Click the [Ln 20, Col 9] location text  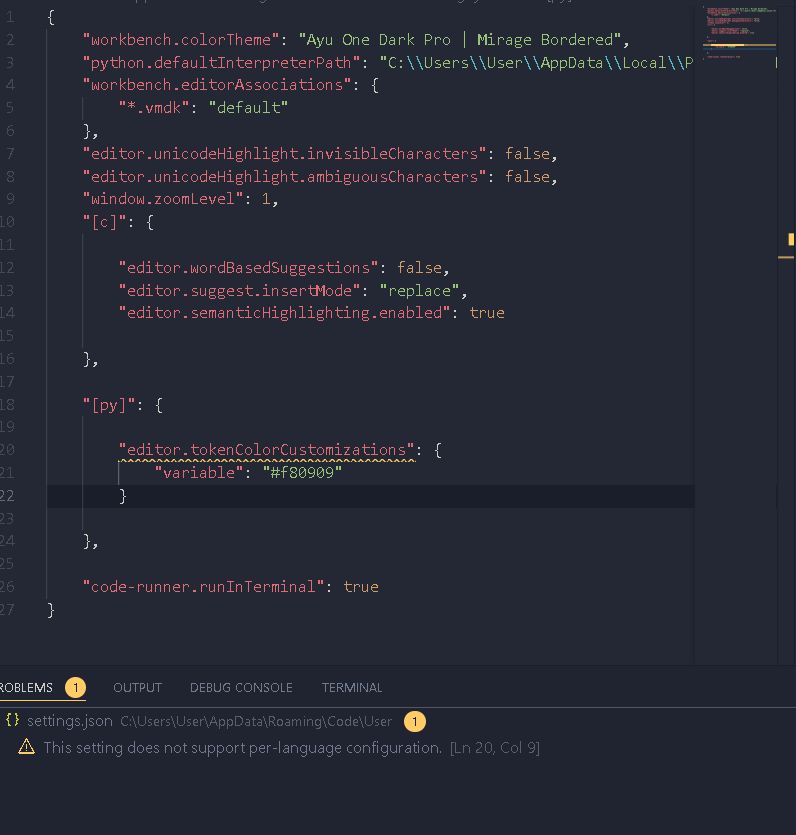495,748
